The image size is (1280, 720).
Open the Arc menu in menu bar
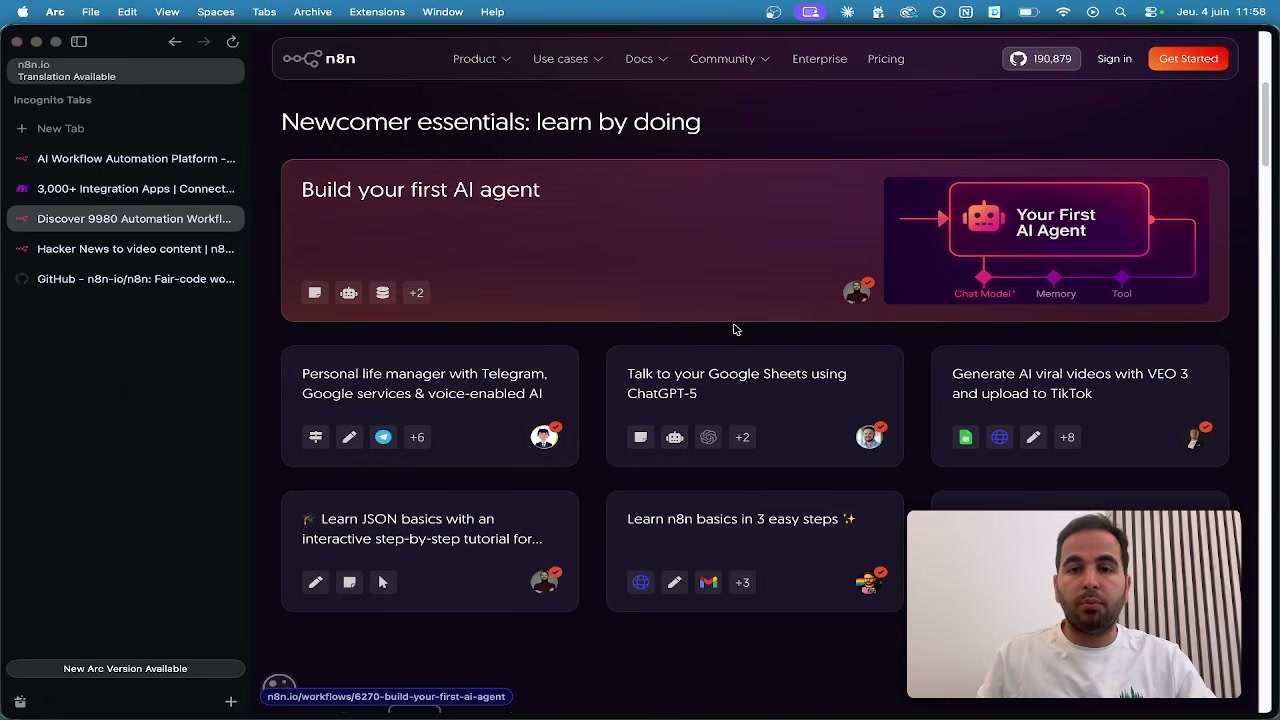(x=55, y=12)
